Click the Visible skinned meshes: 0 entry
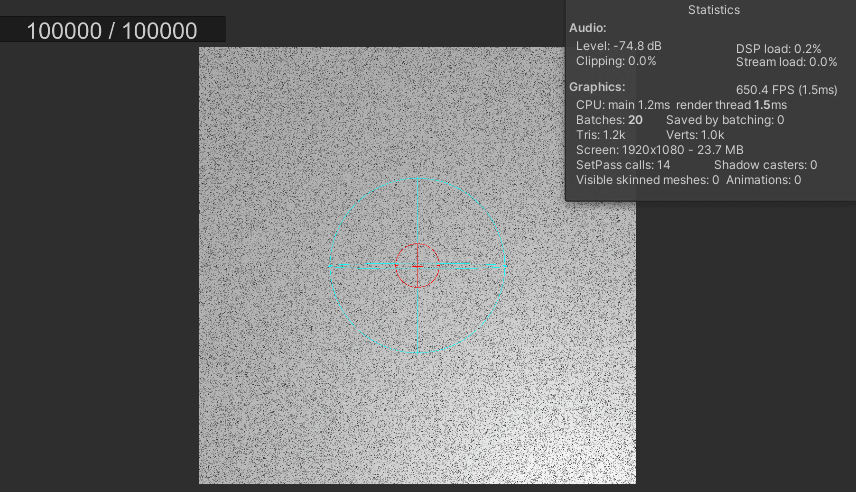 647,180
